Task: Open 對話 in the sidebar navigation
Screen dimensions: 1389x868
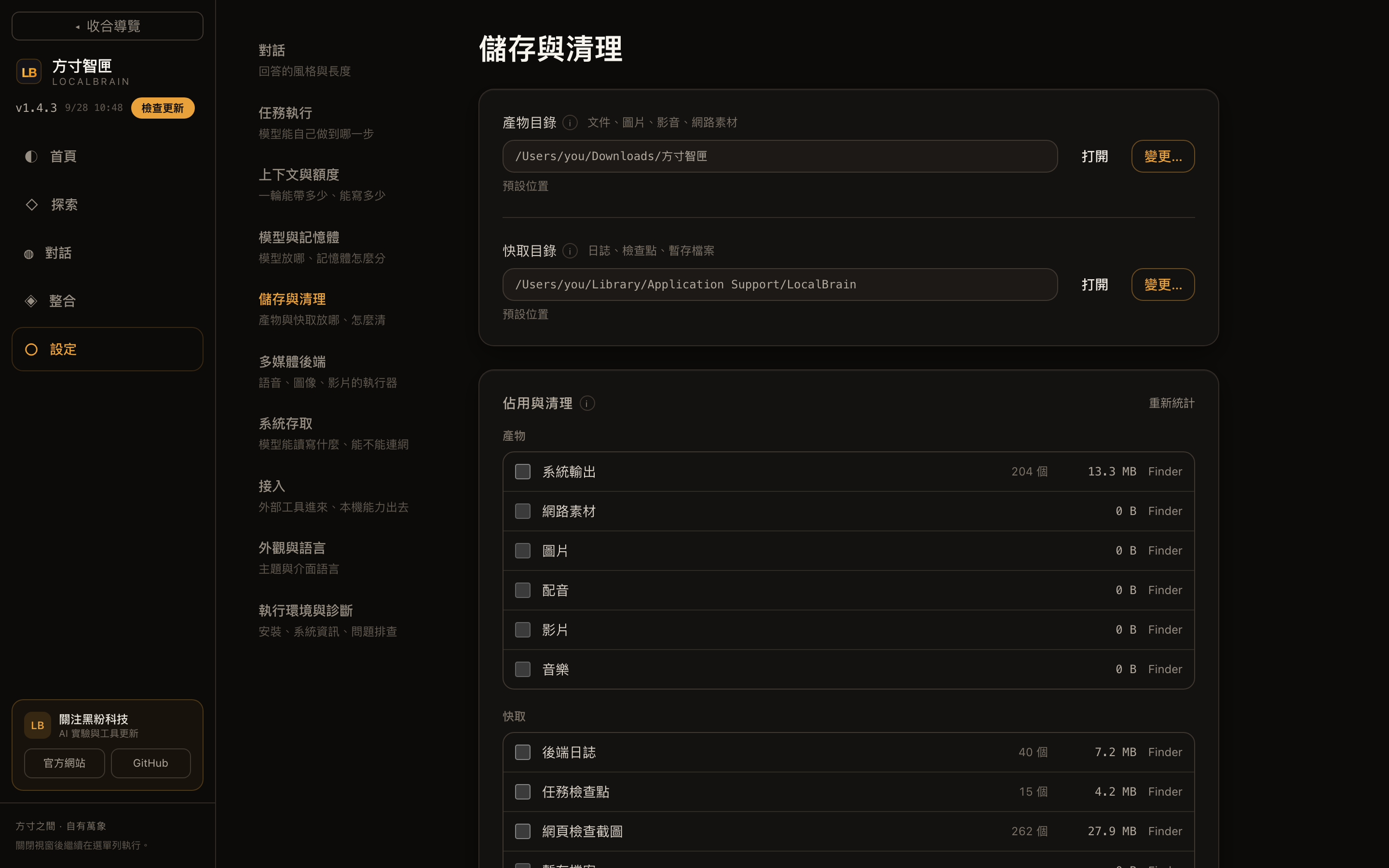Action: (x=108, y=253)
